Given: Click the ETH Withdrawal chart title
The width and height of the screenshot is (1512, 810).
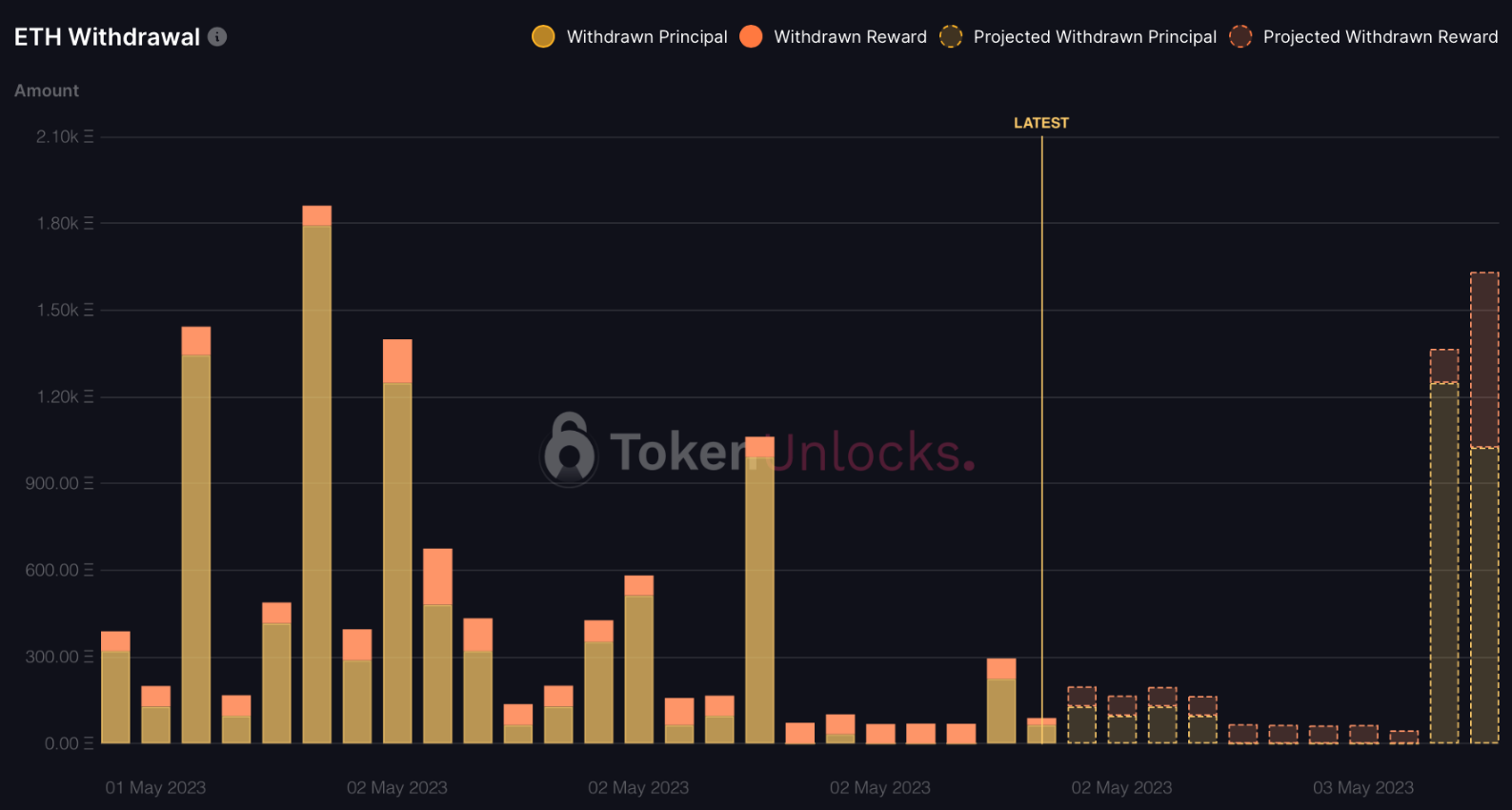Looking at the screenshot, I should [107, 37].
